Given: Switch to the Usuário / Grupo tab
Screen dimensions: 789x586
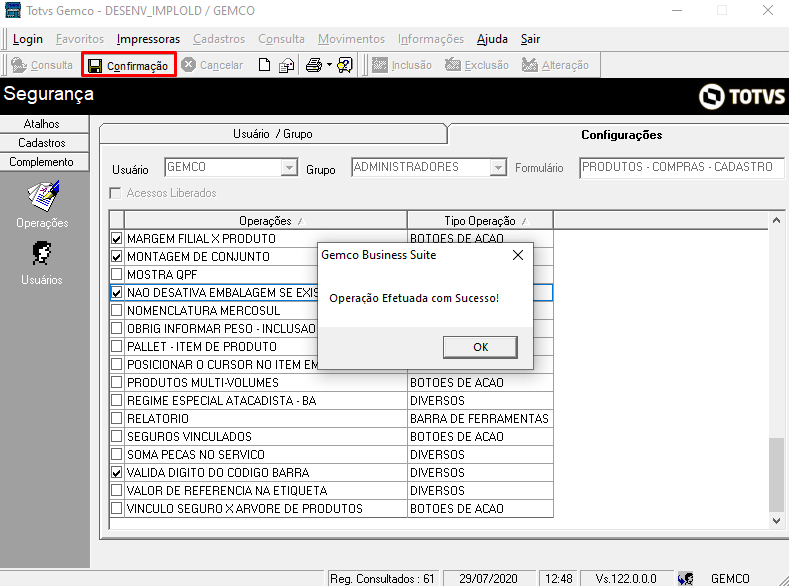Looking at the screenshot, I should click(x=273, y=134).
